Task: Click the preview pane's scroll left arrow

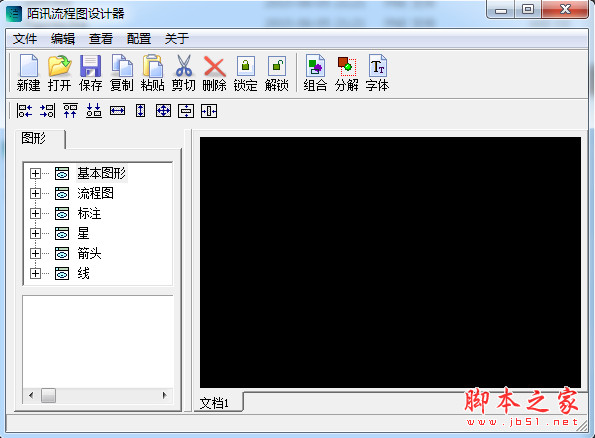Action: [x=31, y=395]
